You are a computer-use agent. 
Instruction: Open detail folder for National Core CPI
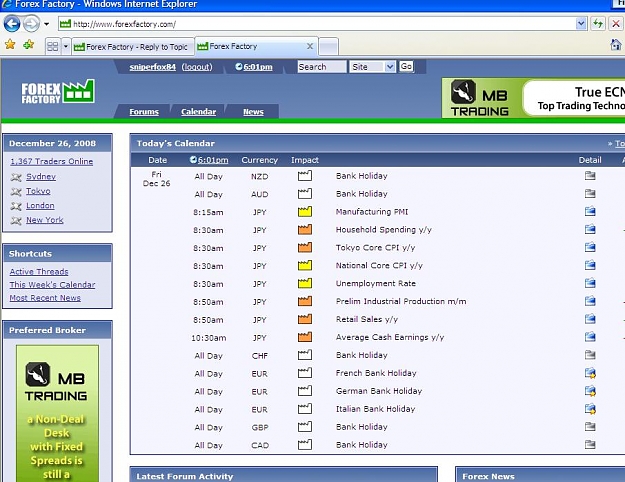[590, 265]
